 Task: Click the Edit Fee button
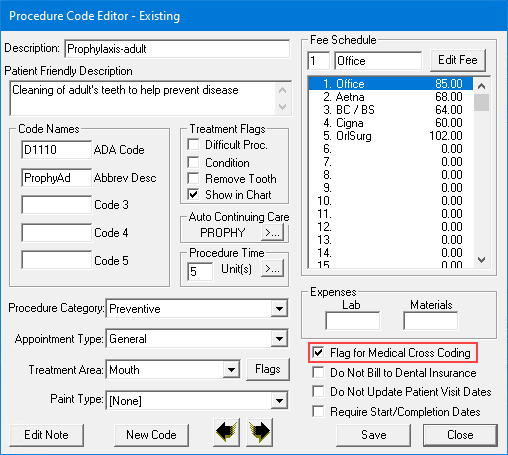click(458, 60)
